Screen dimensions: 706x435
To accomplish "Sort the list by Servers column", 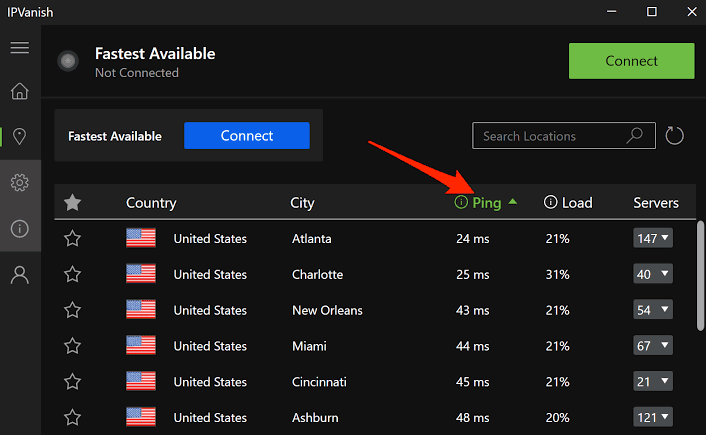I will (x=656, y=203).
